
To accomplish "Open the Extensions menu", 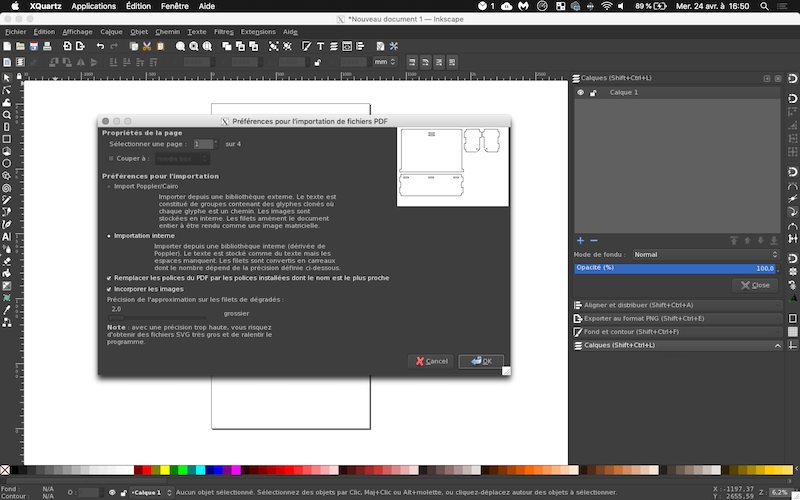I will [258, 32].
